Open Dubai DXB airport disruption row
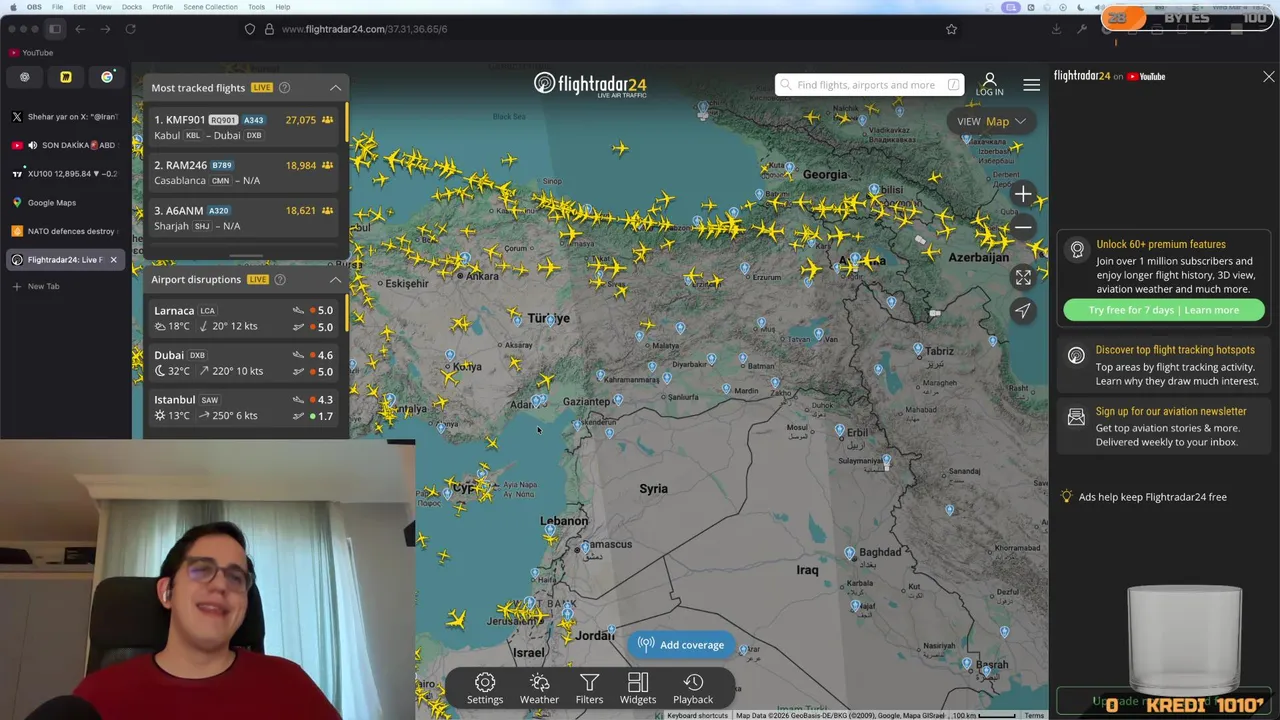 pos(244,363)
